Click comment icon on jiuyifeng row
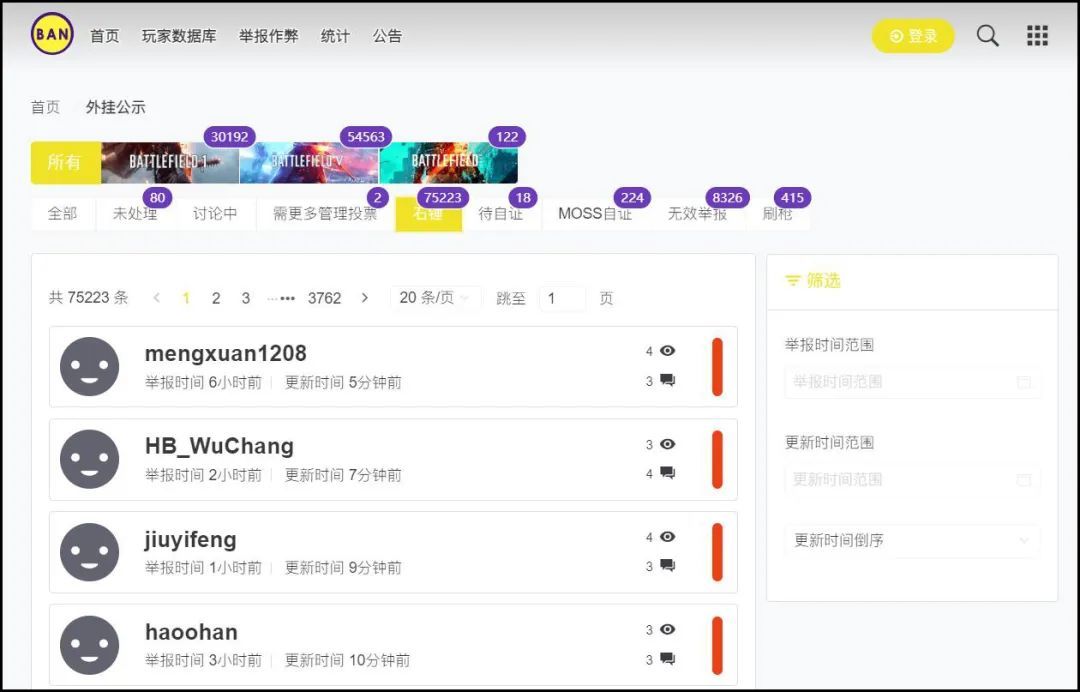1080x692 pixels. pyautogui.click(x=667, y=565)
